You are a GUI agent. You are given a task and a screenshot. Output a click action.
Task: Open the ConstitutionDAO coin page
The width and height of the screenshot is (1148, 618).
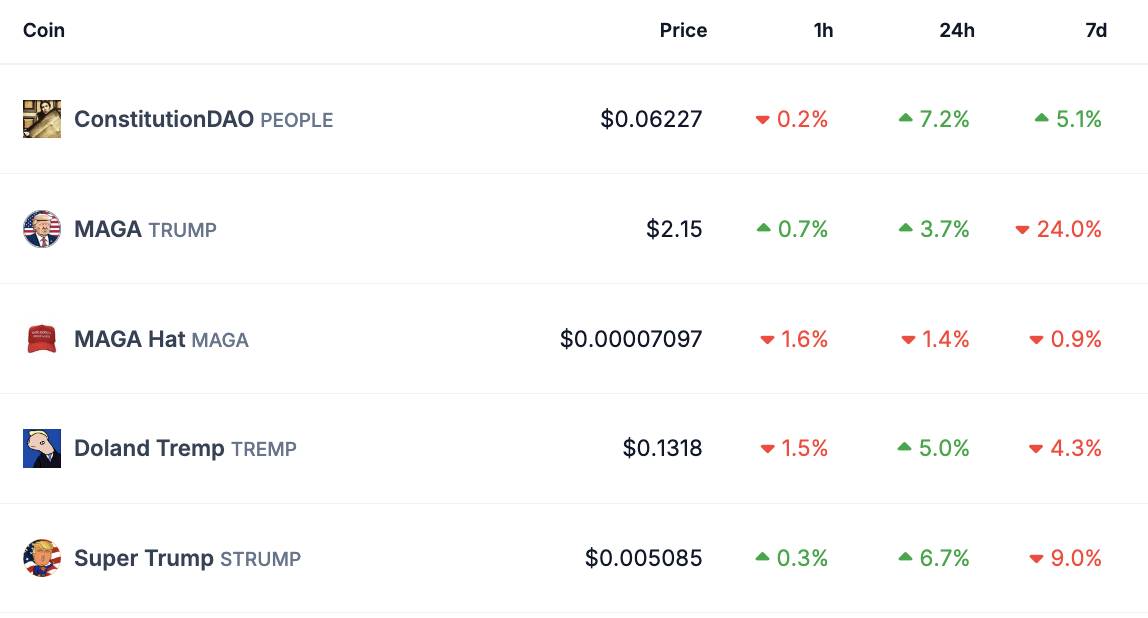204,119
